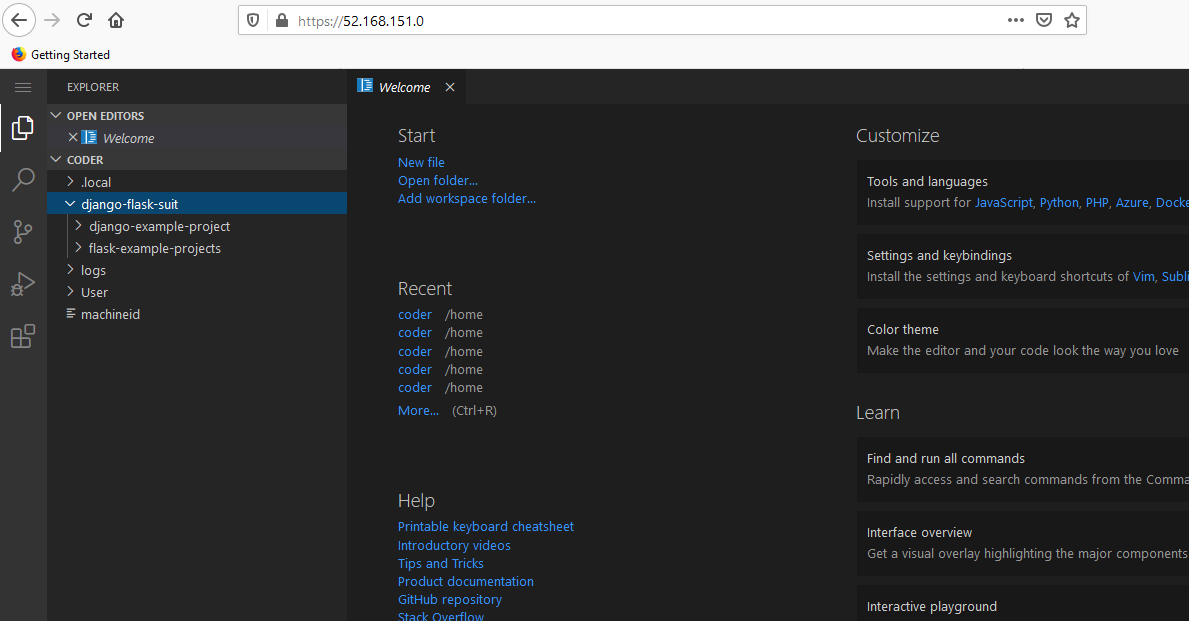Open the Explorer view in activity bar
The image size is (1189, 621).
23,127
